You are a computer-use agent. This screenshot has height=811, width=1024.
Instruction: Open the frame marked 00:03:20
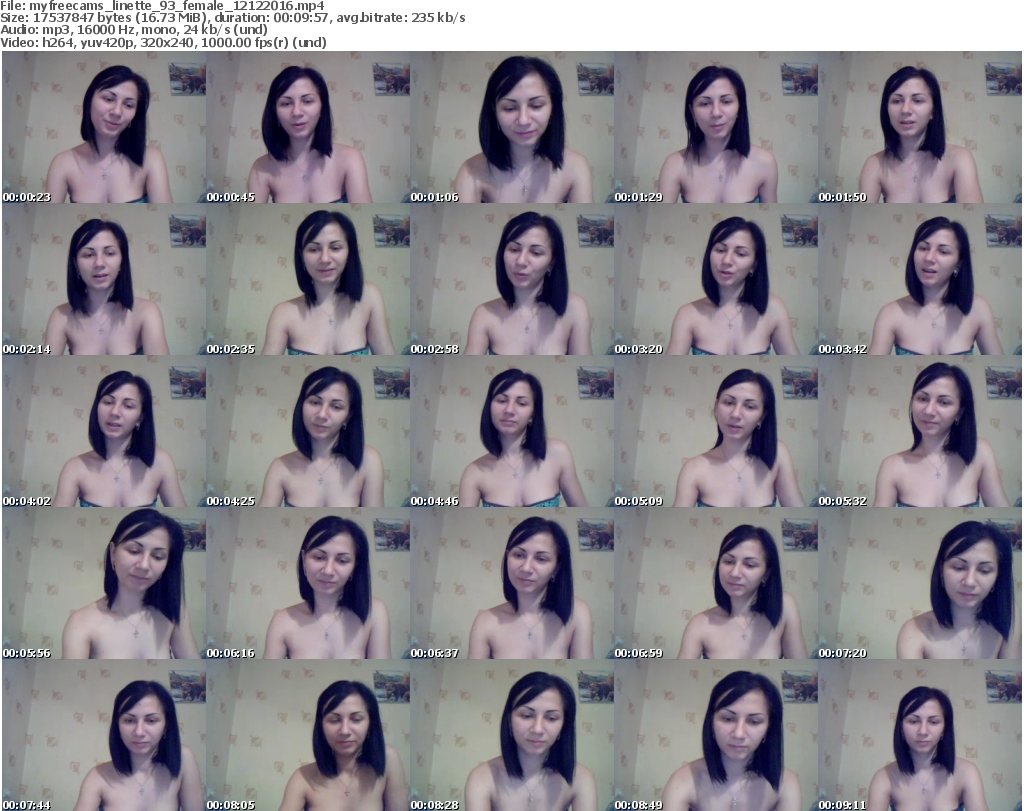pos(716,279)
